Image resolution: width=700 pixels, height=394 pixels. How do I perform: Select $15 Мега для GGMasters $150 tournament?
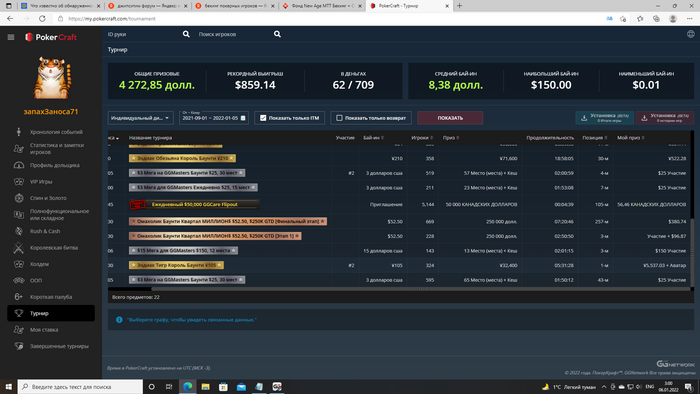point(183,251)
